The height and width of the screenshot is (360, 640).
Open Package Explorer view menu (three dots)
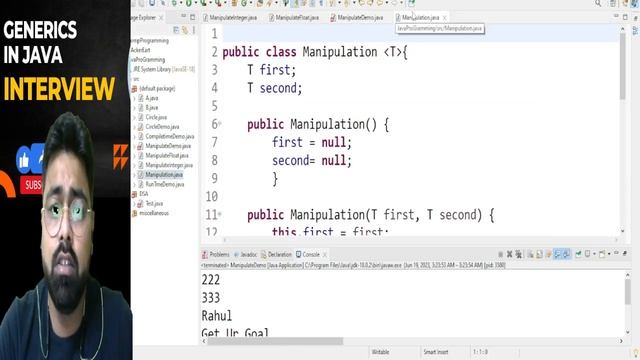[194, 30]
